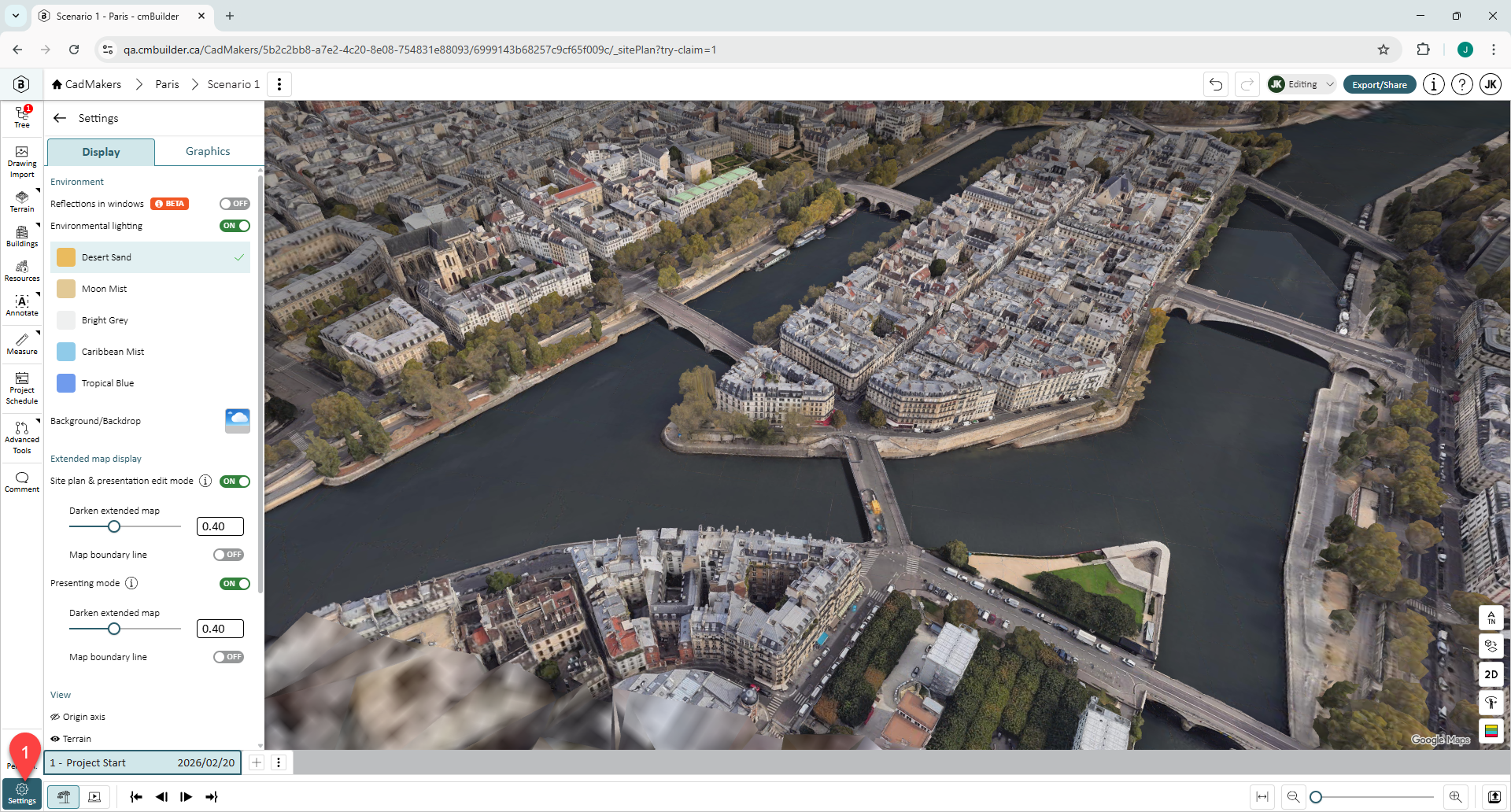The width and height of the screenshot is (1511, 812).
Task: Toggle Terrain visibility eye
Action: pos(55,739)
